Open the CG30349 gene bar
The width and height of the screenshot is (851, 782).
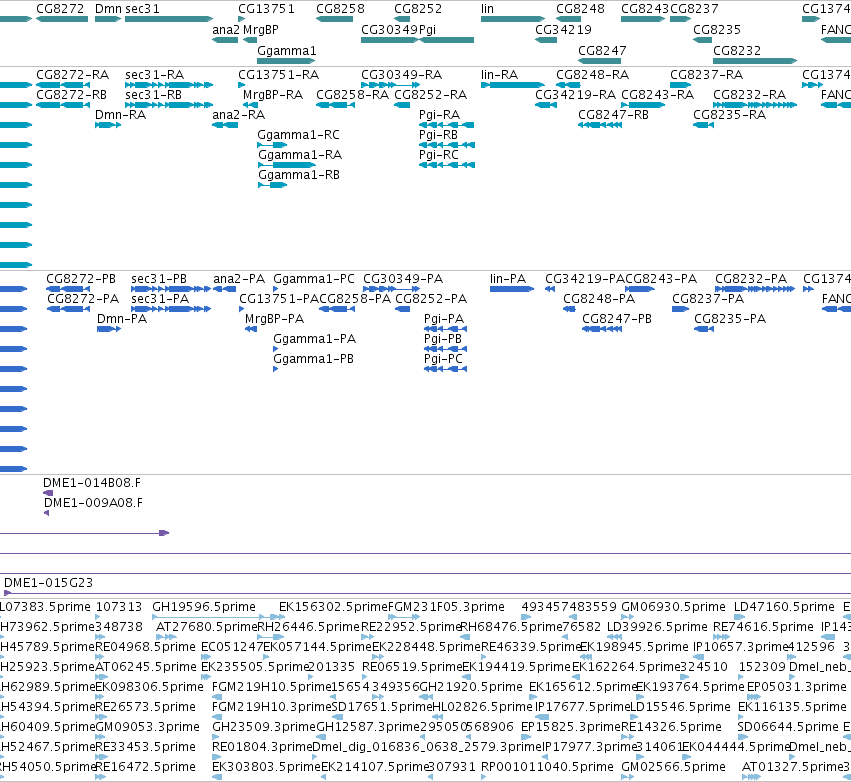click(x=390, y=40)
